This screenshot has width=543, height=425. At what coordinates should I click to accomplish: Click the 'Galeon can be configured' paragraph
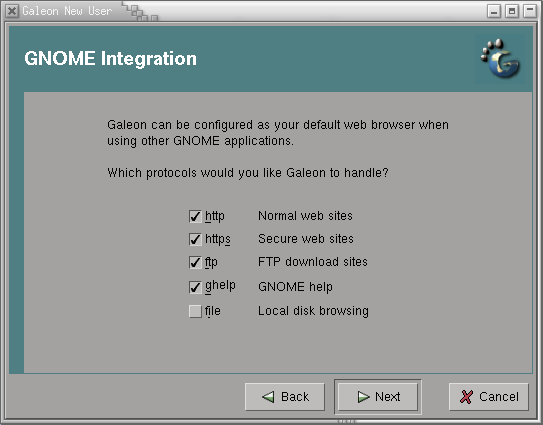click(278, 133)
